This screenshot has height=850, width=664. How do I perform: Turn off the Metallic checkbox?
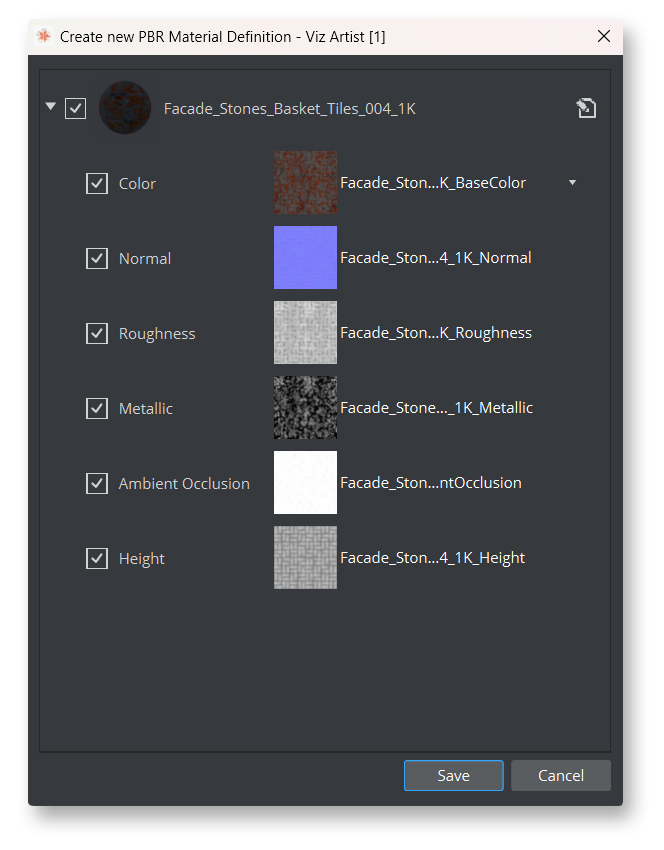click(x=97, y=408)
